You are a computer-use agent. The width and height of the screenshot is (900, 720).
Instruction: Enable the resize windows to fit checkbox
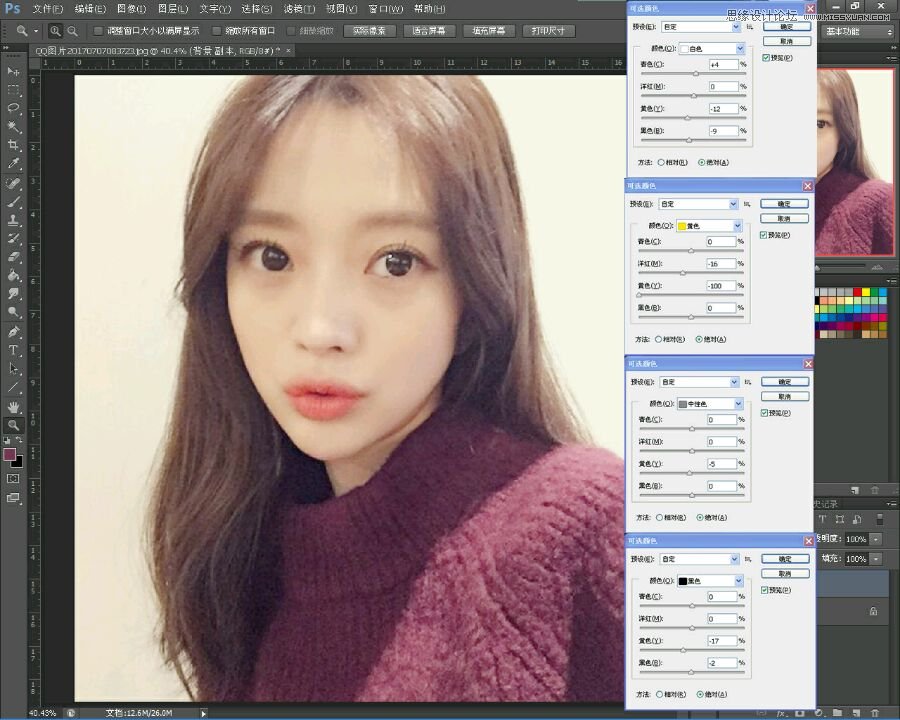pos(98,31)
